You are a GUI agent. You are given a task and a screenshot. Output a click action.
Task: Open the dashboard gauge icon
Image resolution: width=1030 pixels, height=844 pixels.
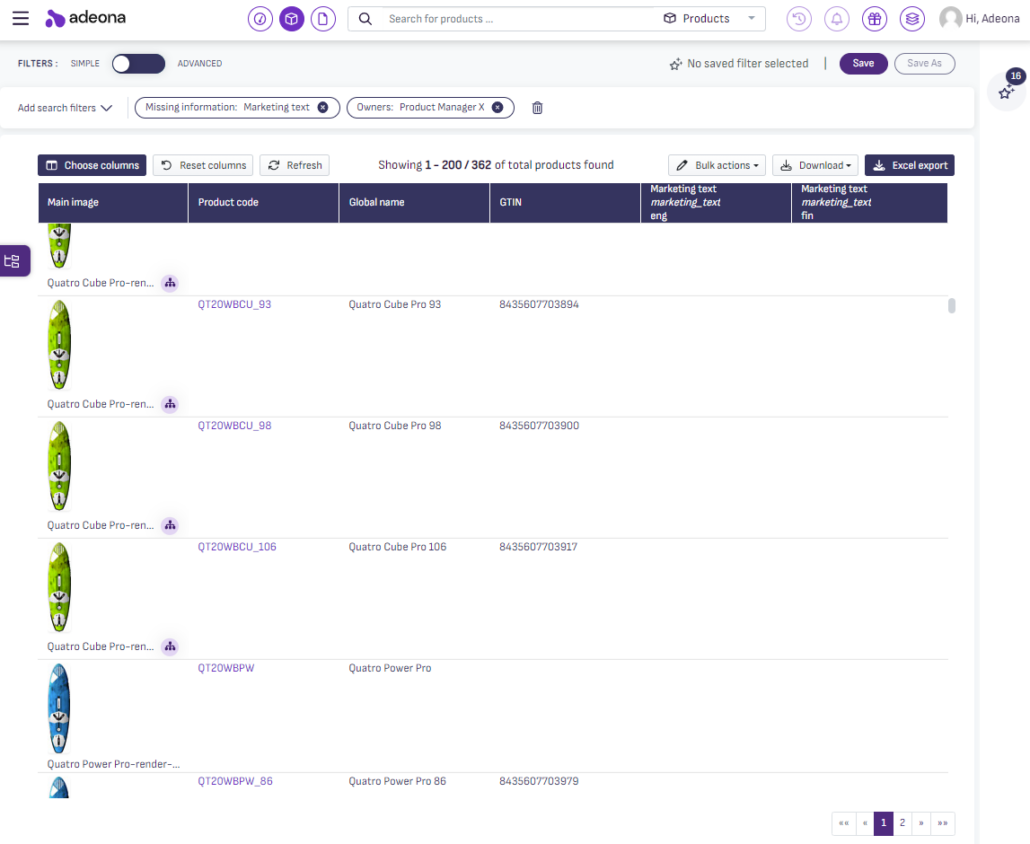[260, 19]
